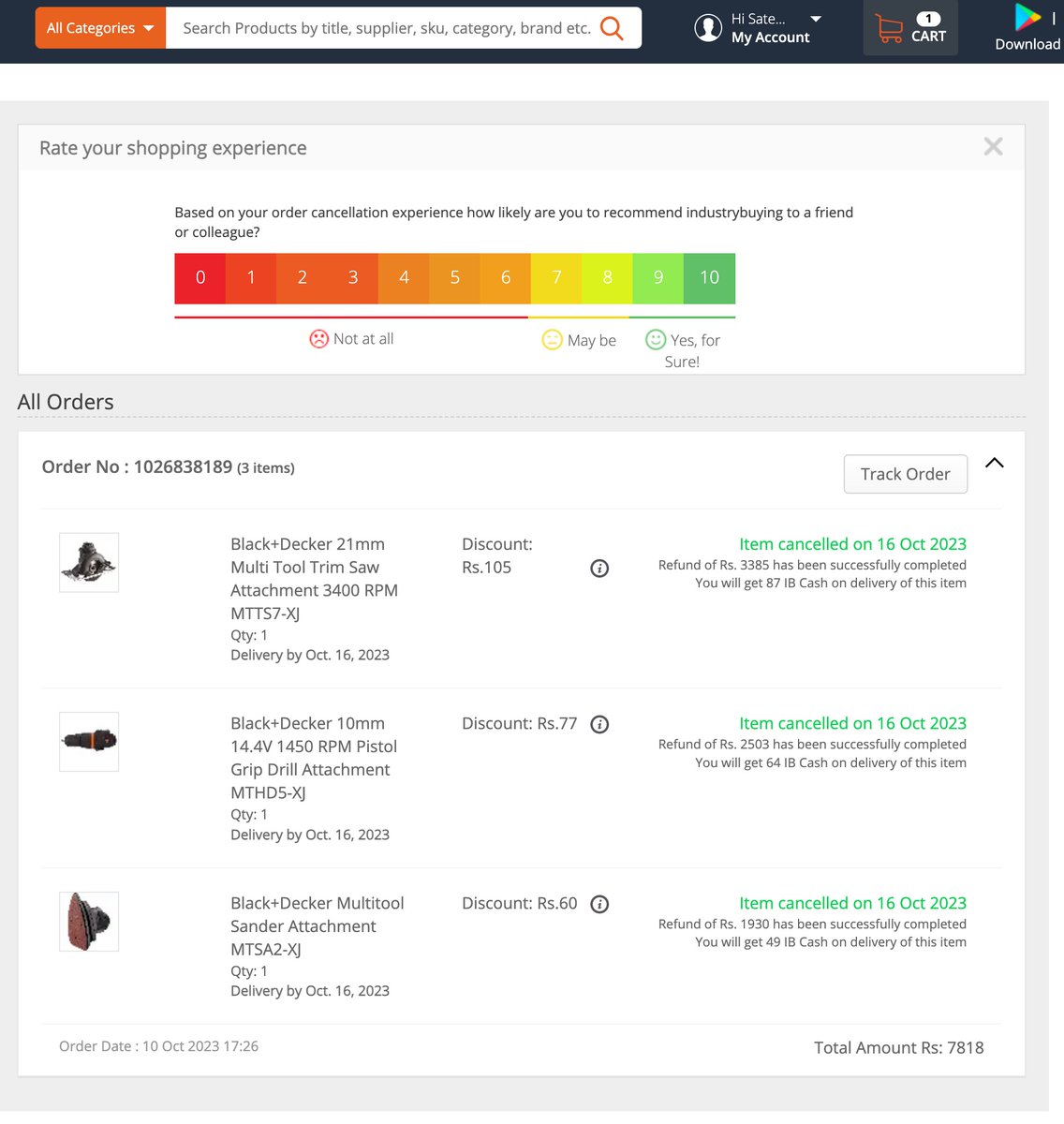This screenshot has width=1064, height=1124.
Task: Open the Sander Attachment product thumbnail
Action: pos(89,922)
